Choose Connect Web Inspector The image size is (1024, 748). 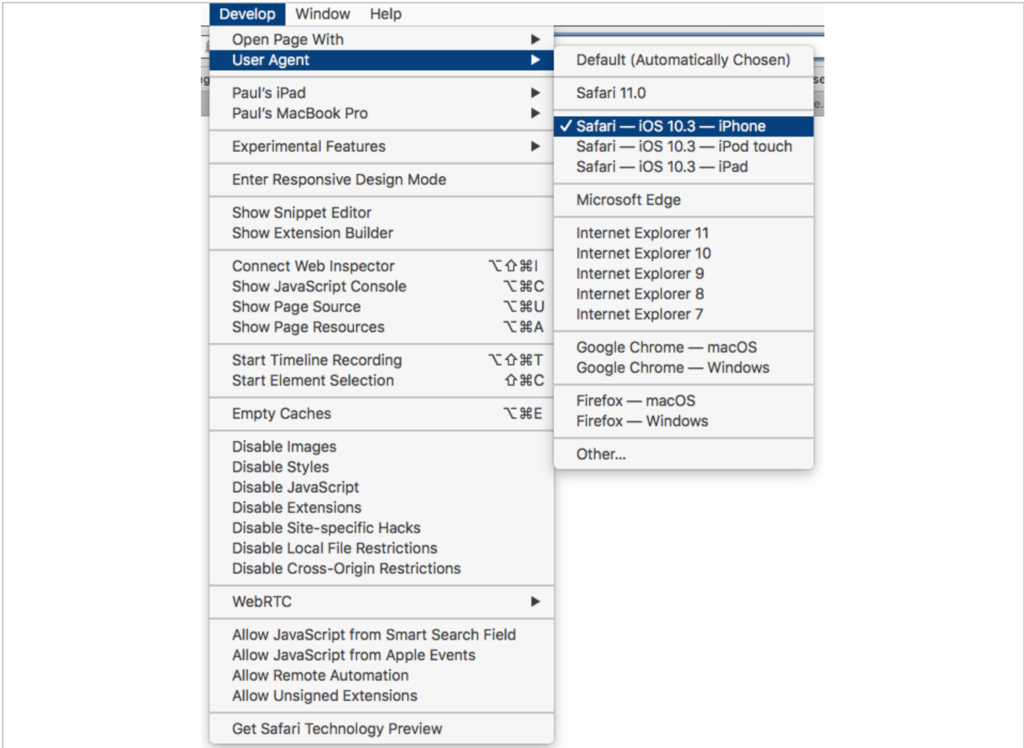pos(381,267)
